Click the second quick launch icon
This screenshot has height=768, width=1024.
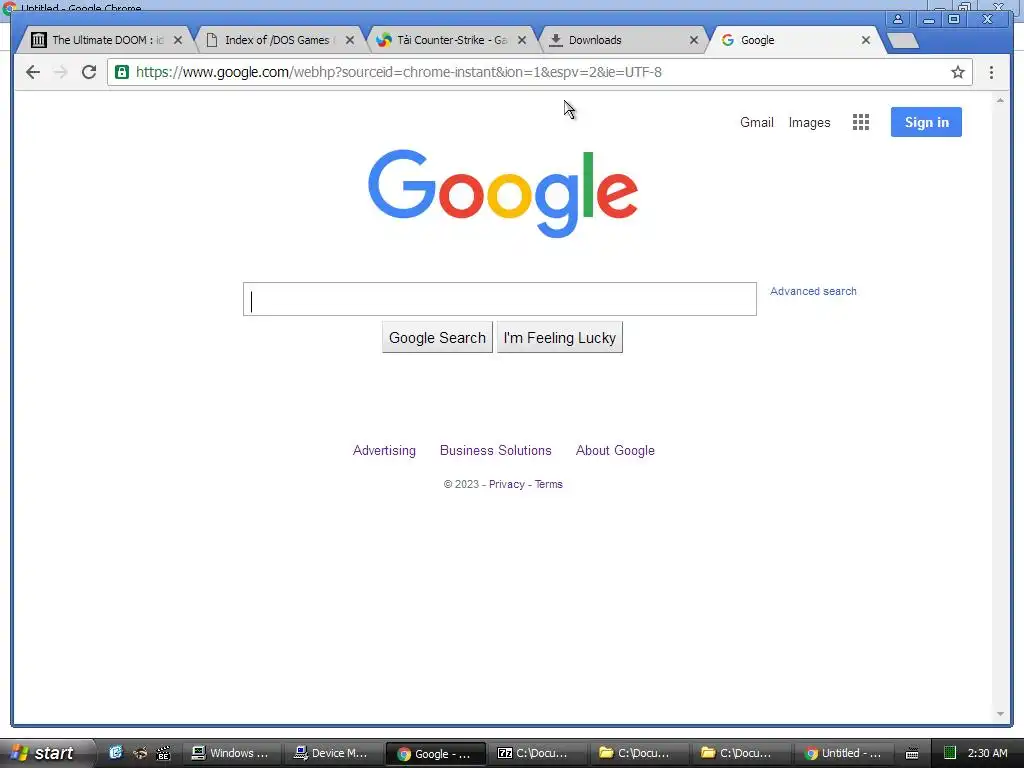(140, 753)
